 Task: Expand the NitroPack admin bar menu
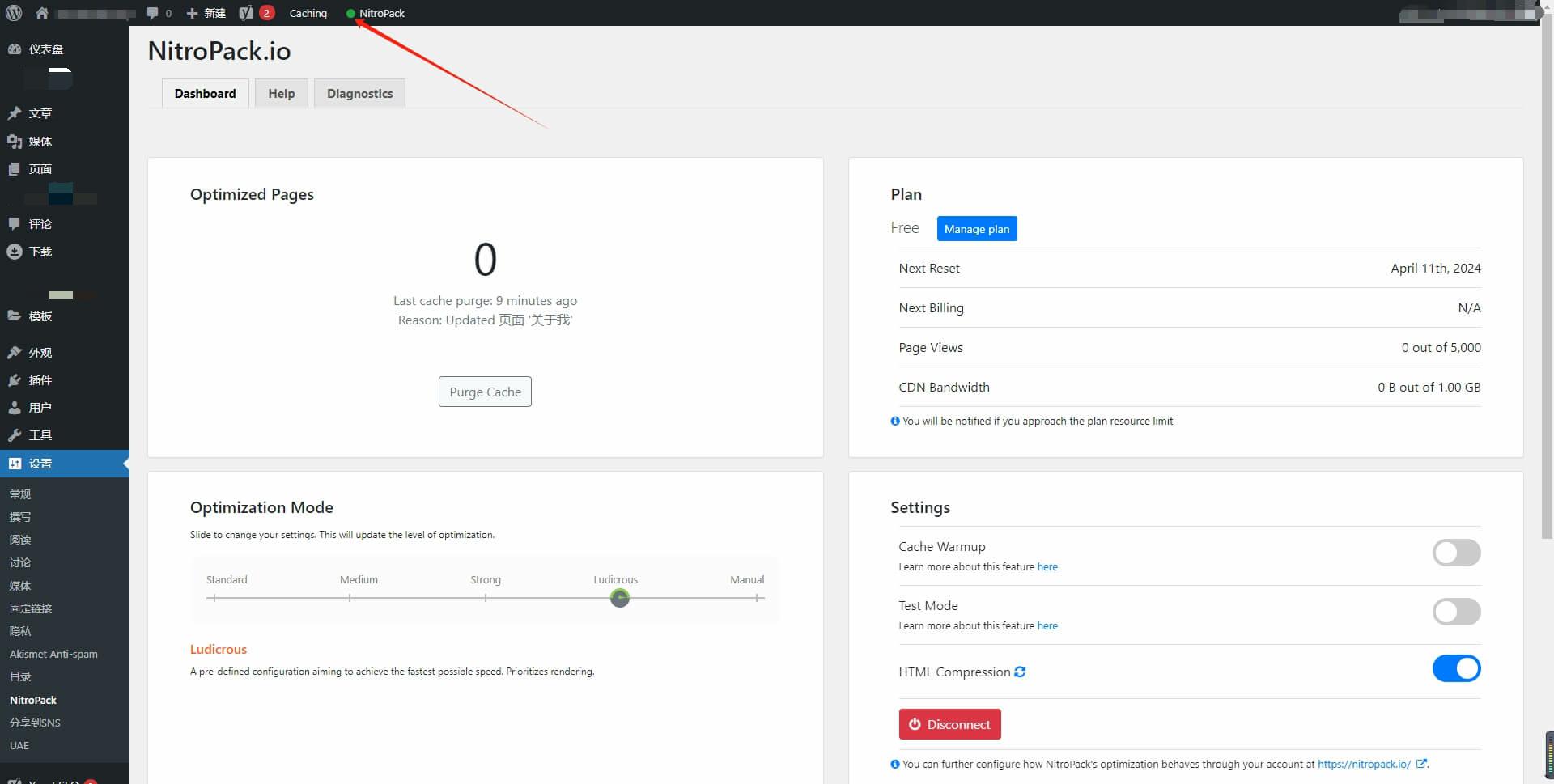click(376, 13)
